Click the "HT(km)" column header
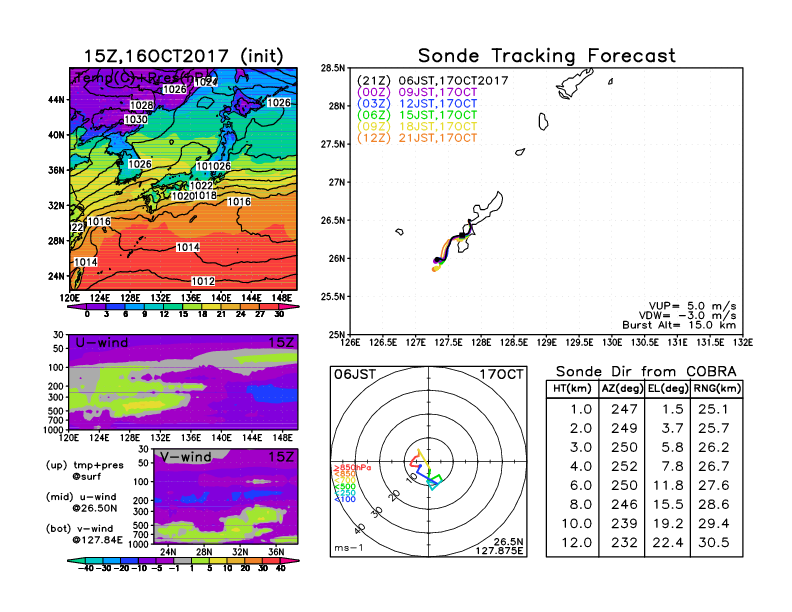This screenshot has width=792, height=612. (x=572, y=389)
